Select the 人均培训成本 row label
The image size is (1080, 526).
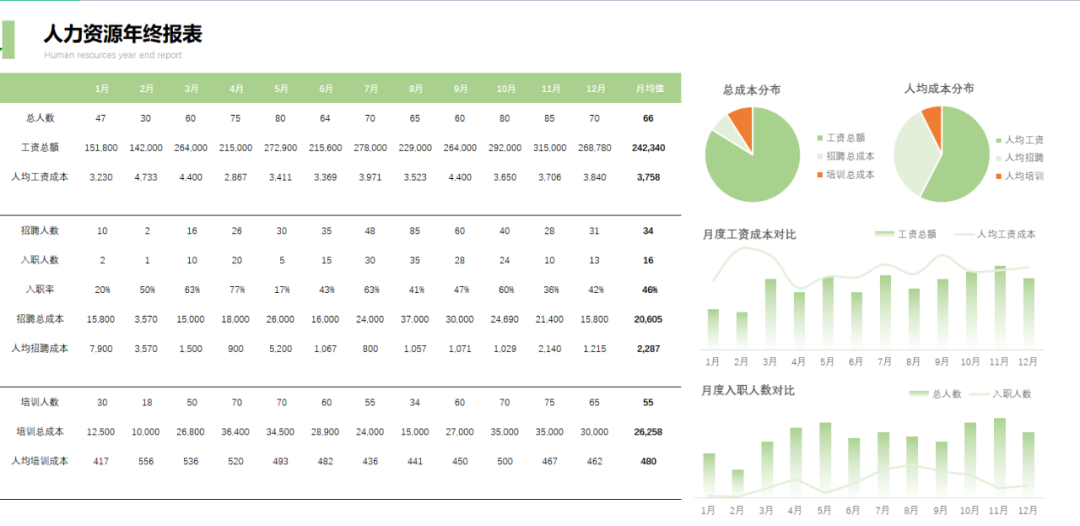(x=40, y=461)
